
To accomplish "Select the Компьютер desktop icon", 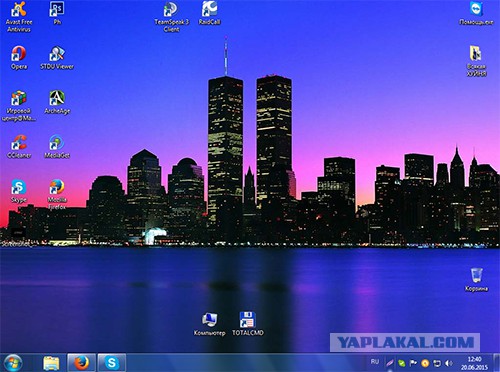I will pos(209,324).
